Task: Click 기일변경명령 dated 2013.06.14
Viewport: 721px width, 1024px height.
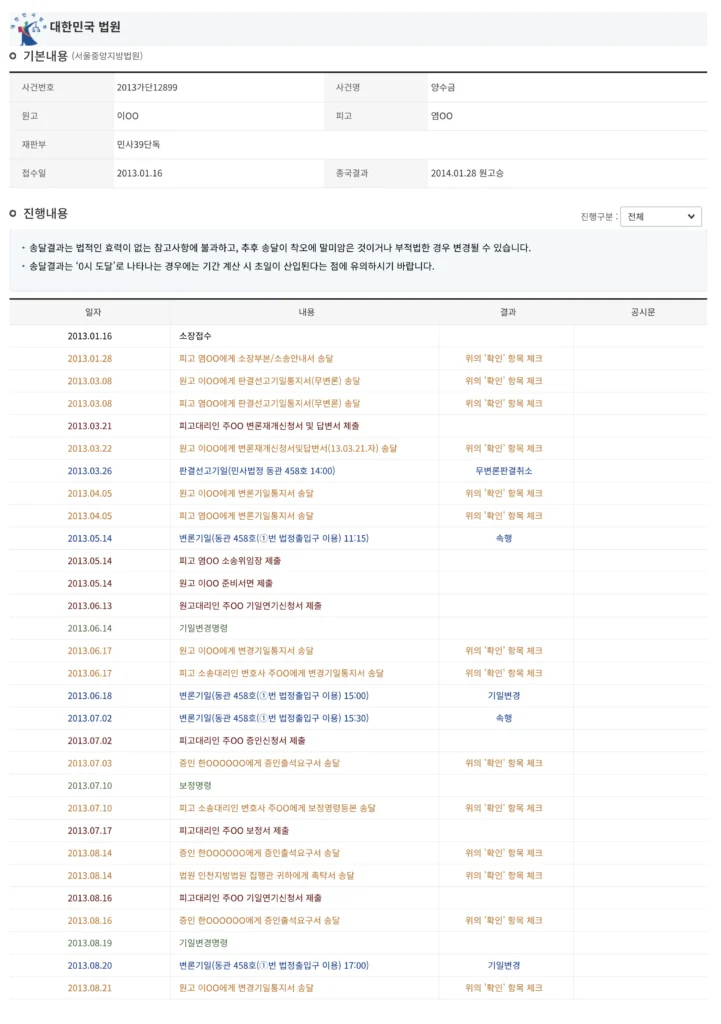Action: pos(203,628)
